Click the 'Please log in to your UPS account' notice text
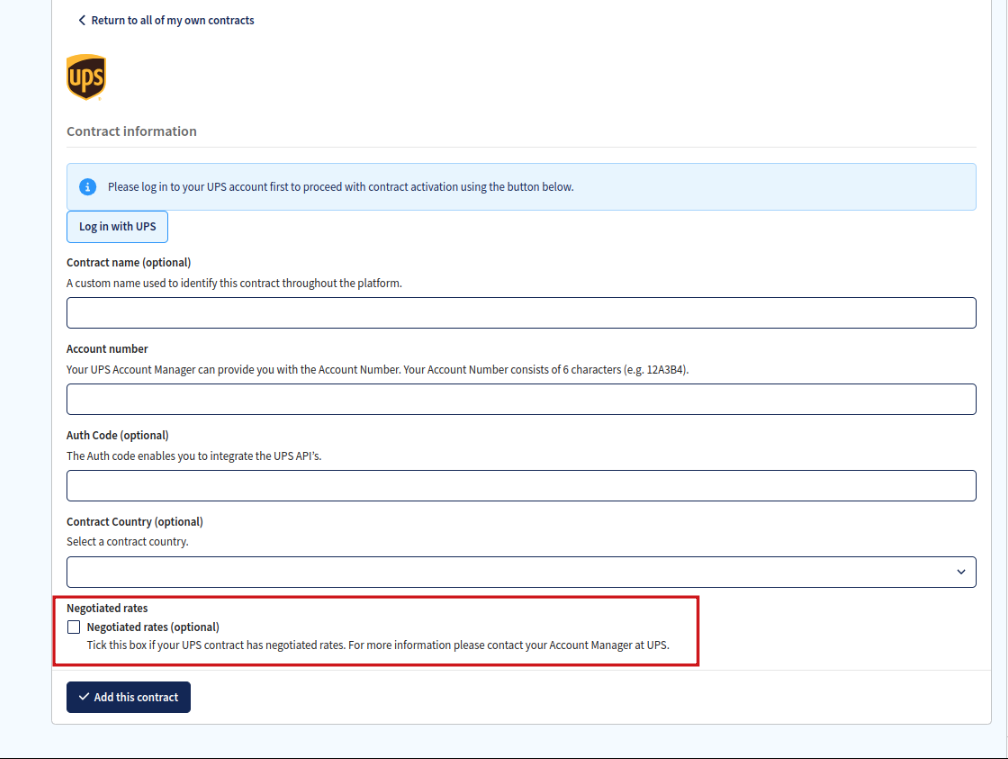The height and width of the screenshot is (759, 1008). (x=341, y=187)
